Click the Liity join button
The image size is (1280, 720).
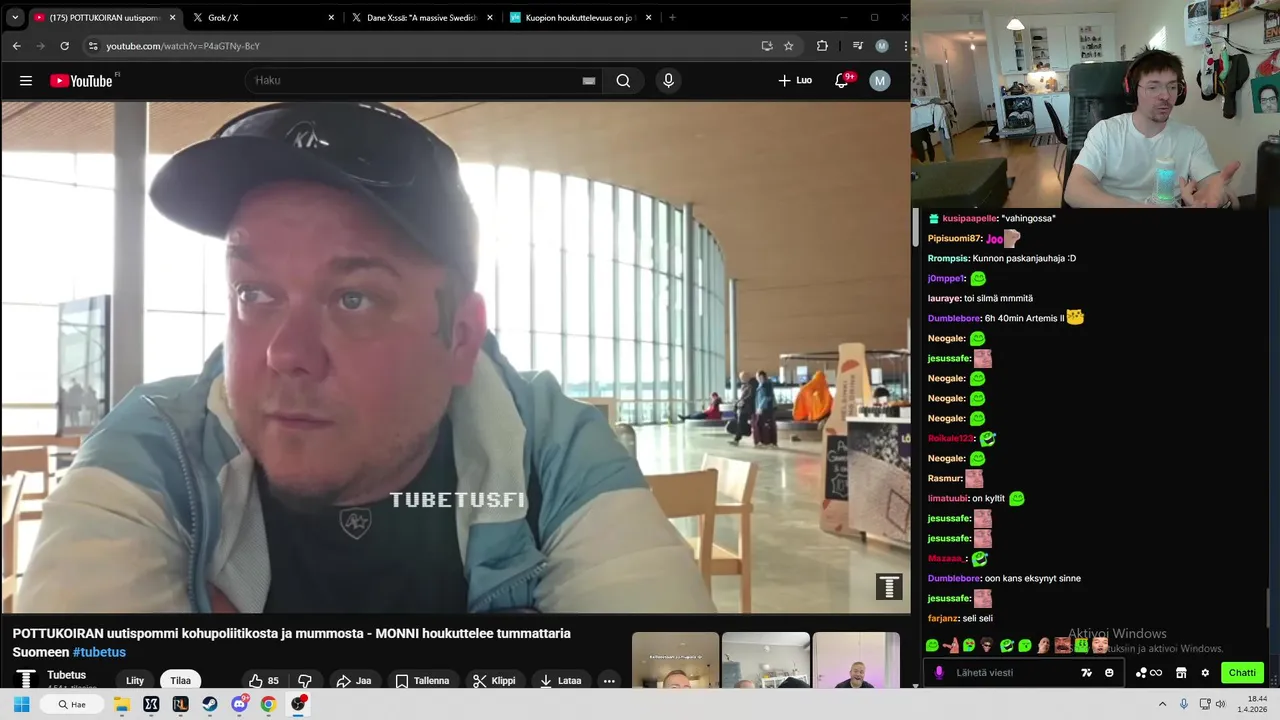click(x=135, y=681)
